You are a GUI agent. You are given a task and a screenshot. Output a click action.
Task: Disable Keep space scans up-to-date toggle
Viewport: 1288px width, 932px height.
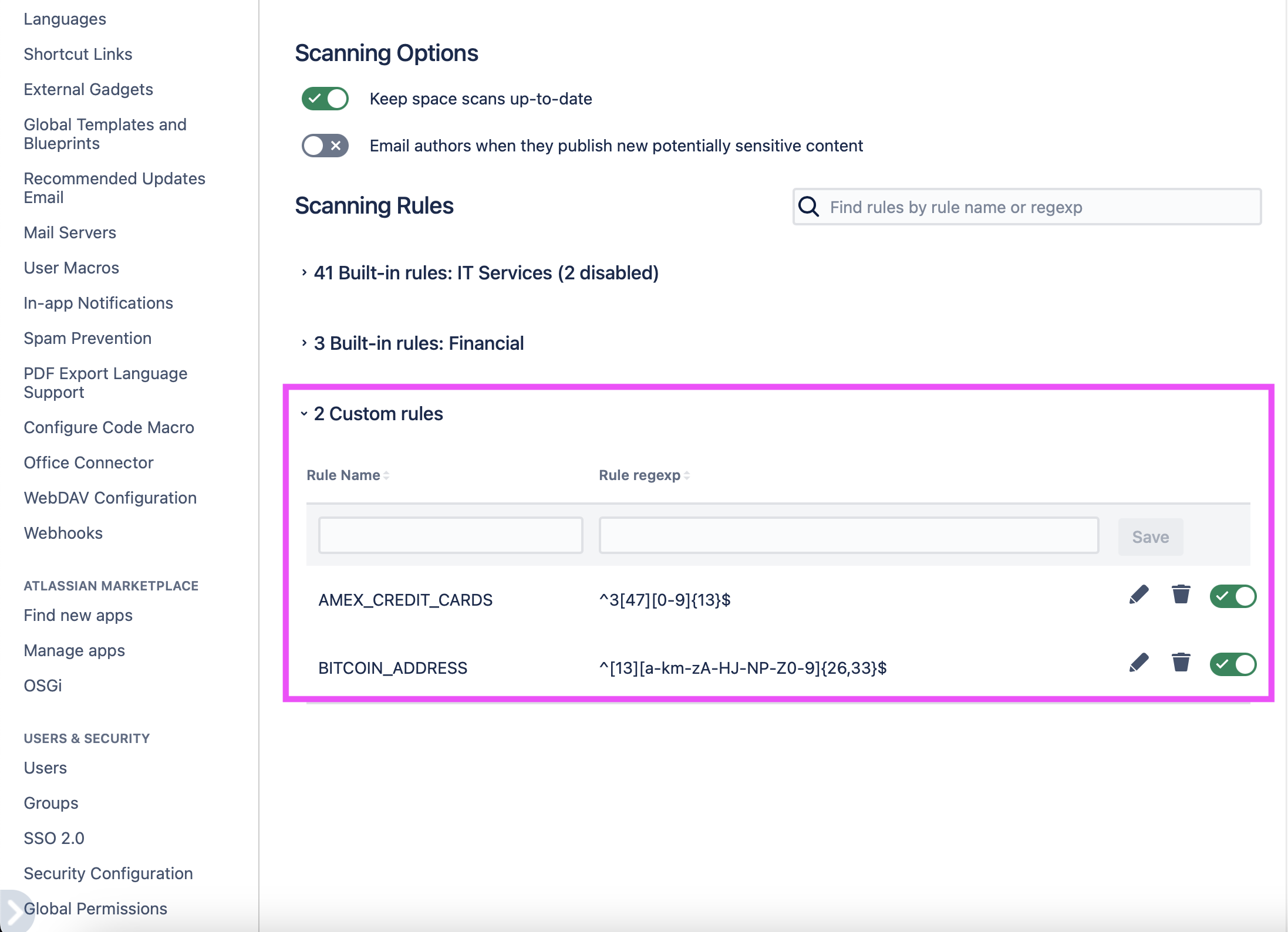tap(325, 99)
